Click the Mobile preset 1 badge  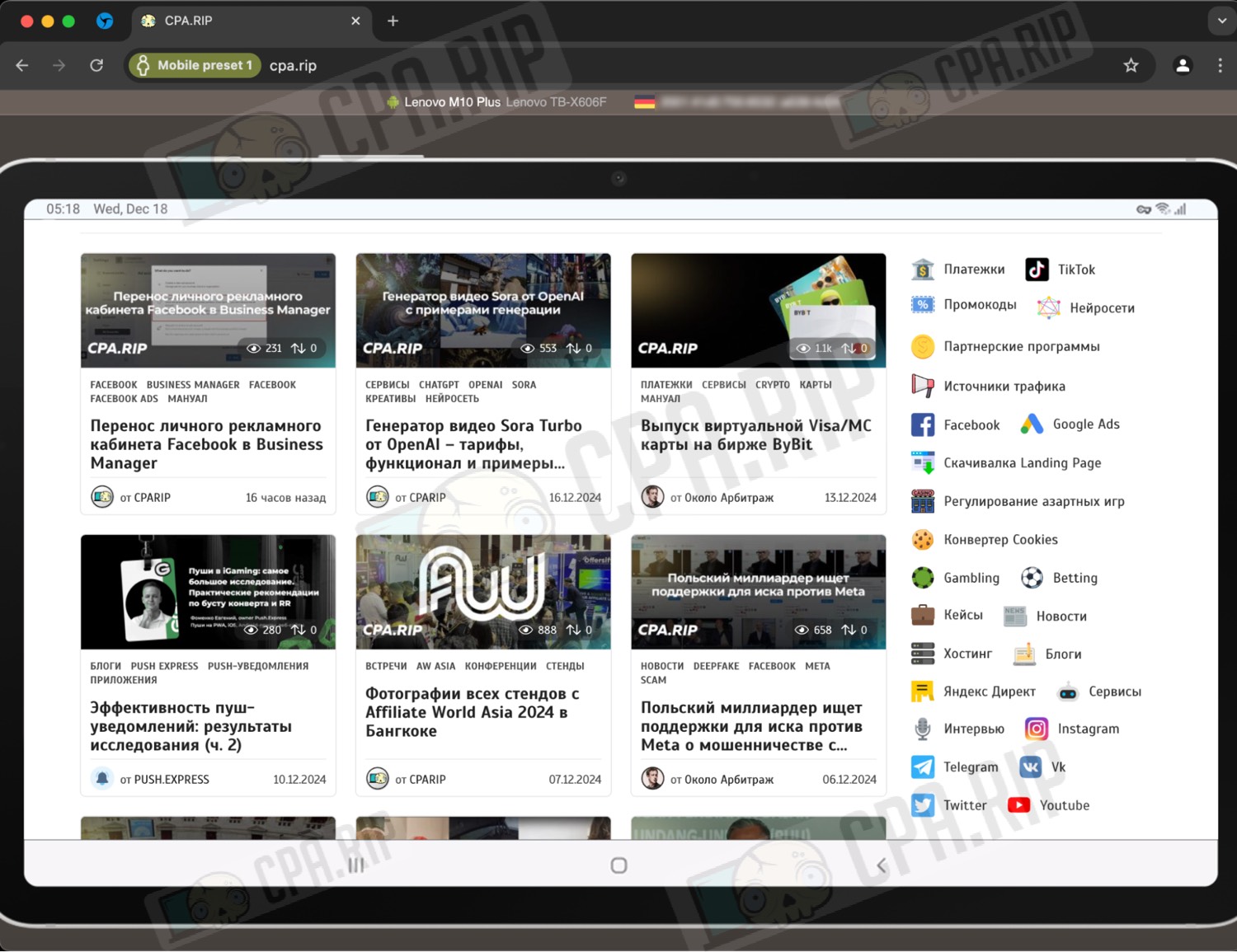pos(195,65)
